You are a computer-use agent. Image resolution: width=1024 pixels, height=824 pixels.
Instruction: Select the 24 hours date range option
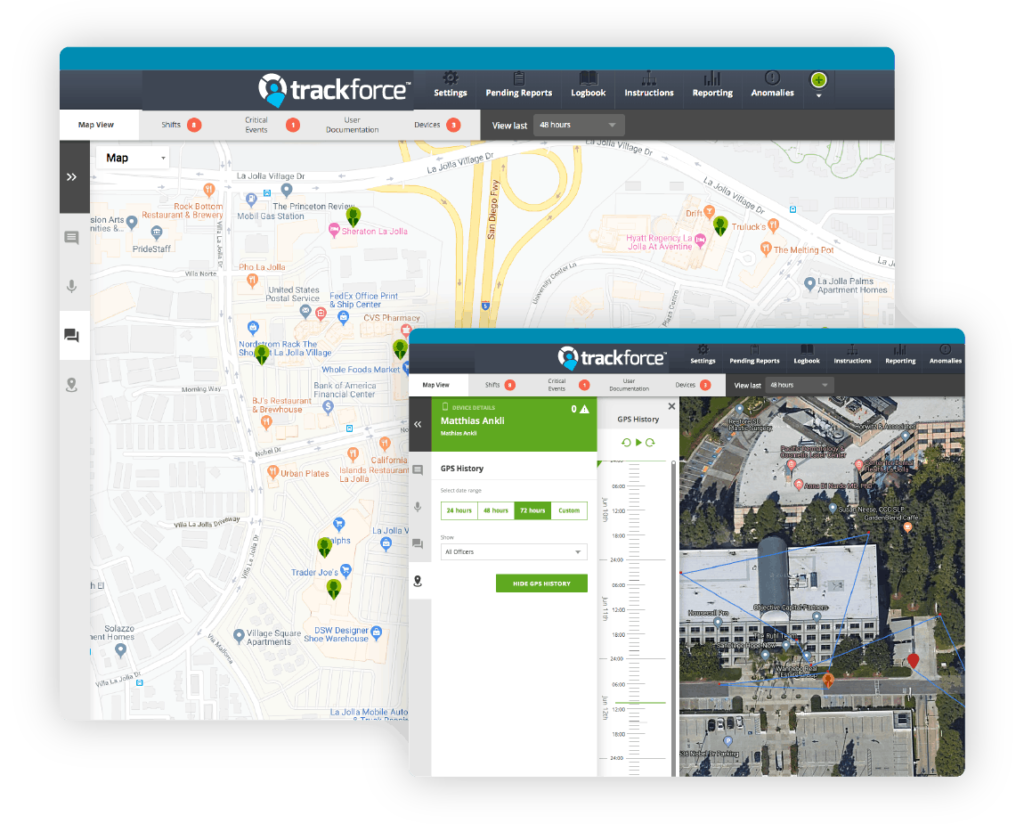[x=458, y=510]
